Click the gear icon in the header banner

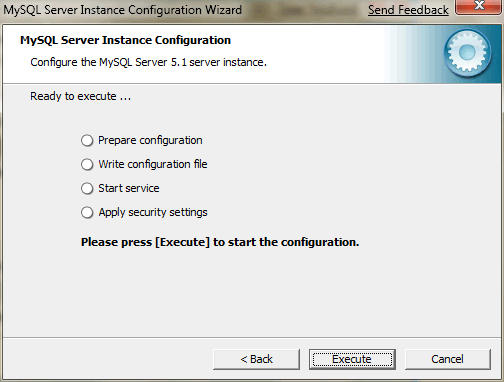tap(467, 53)
